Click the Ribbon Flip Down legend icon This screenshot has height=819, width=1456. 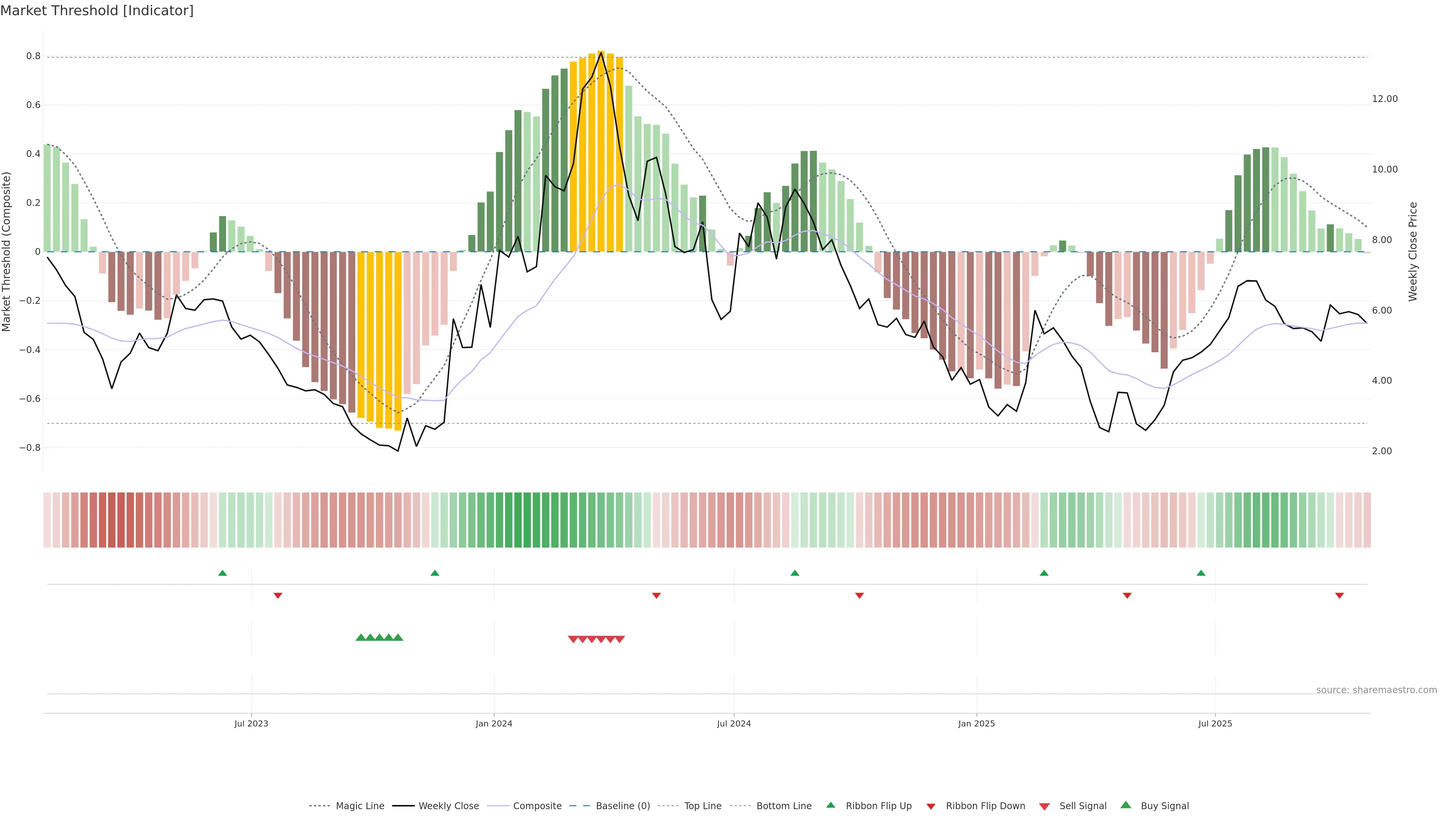931,806
